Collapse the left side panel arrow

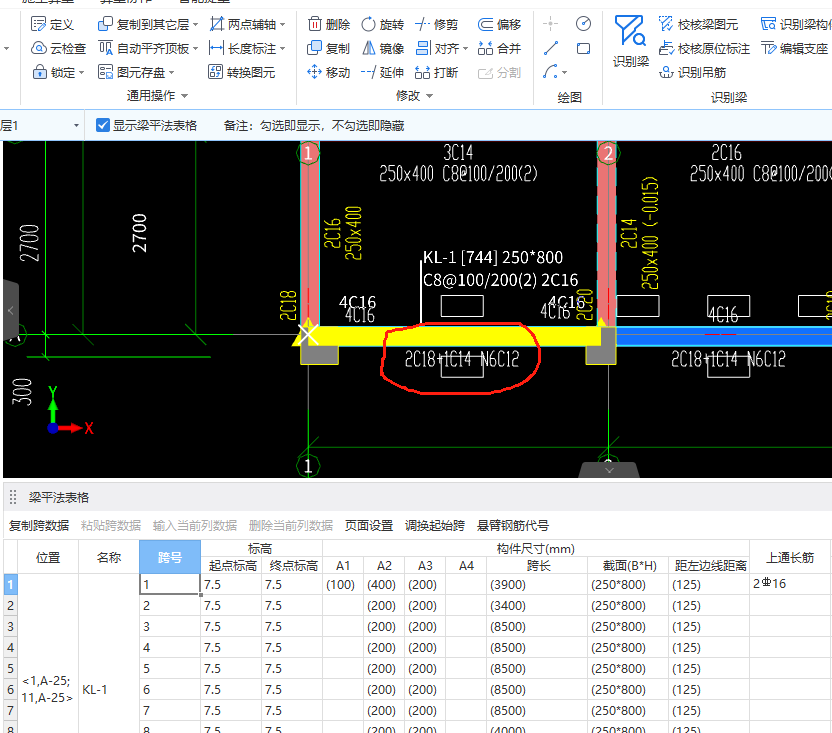coord(11,311)
